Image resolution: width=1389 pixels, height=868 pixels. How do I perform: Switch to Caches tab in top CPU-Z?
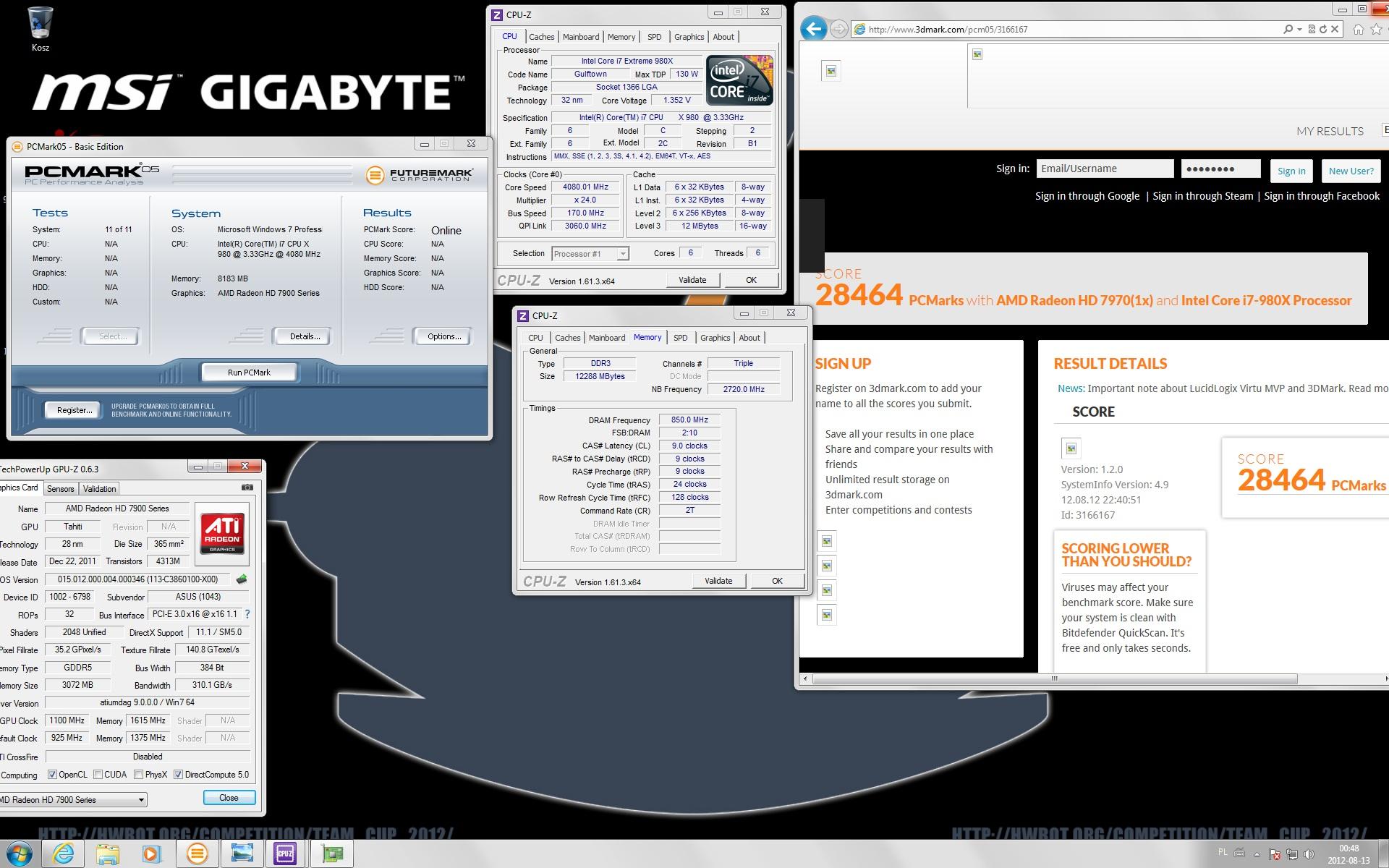coord(541,37)
